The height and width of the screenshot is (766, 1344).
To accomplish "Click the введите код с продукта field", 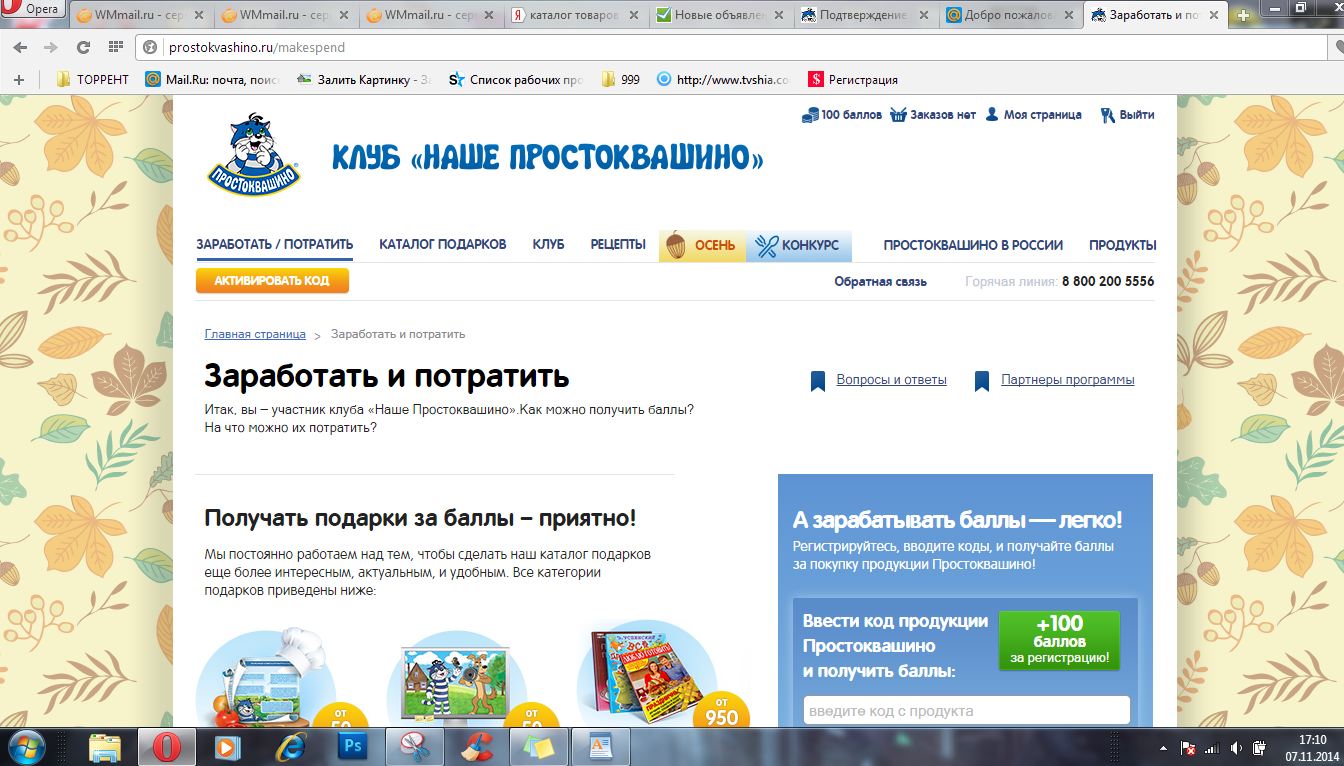I will [967, 711].
